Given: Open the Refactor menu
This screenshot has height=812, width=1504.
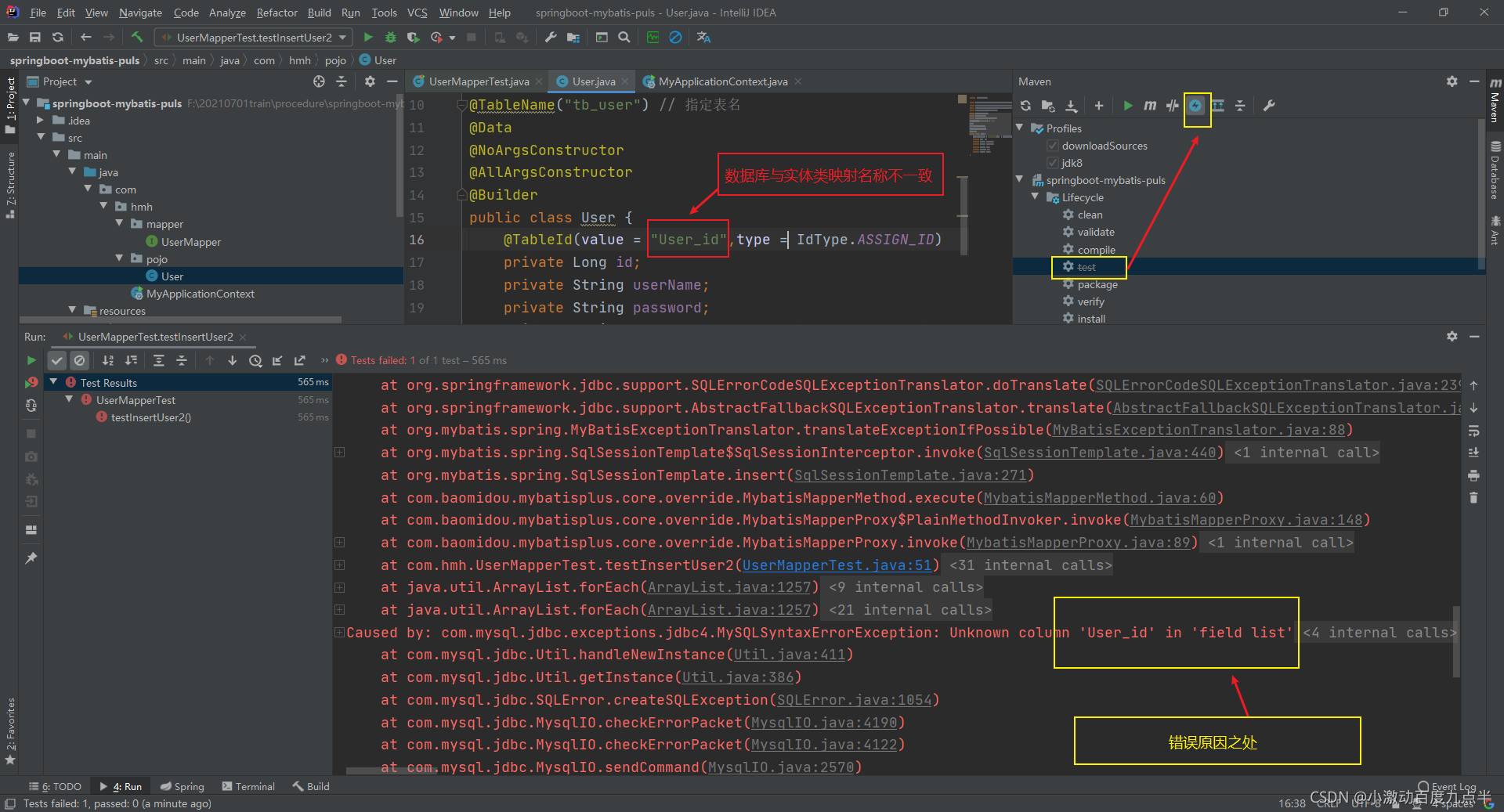Looking at the screenshot, I should (277, 13).
